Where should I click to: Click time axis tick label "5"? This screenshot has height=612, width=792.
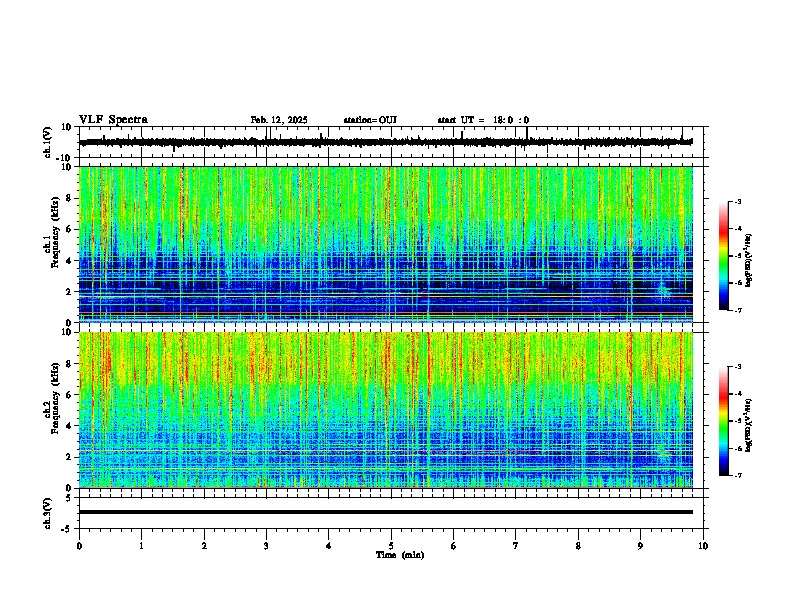pos(391,546)
